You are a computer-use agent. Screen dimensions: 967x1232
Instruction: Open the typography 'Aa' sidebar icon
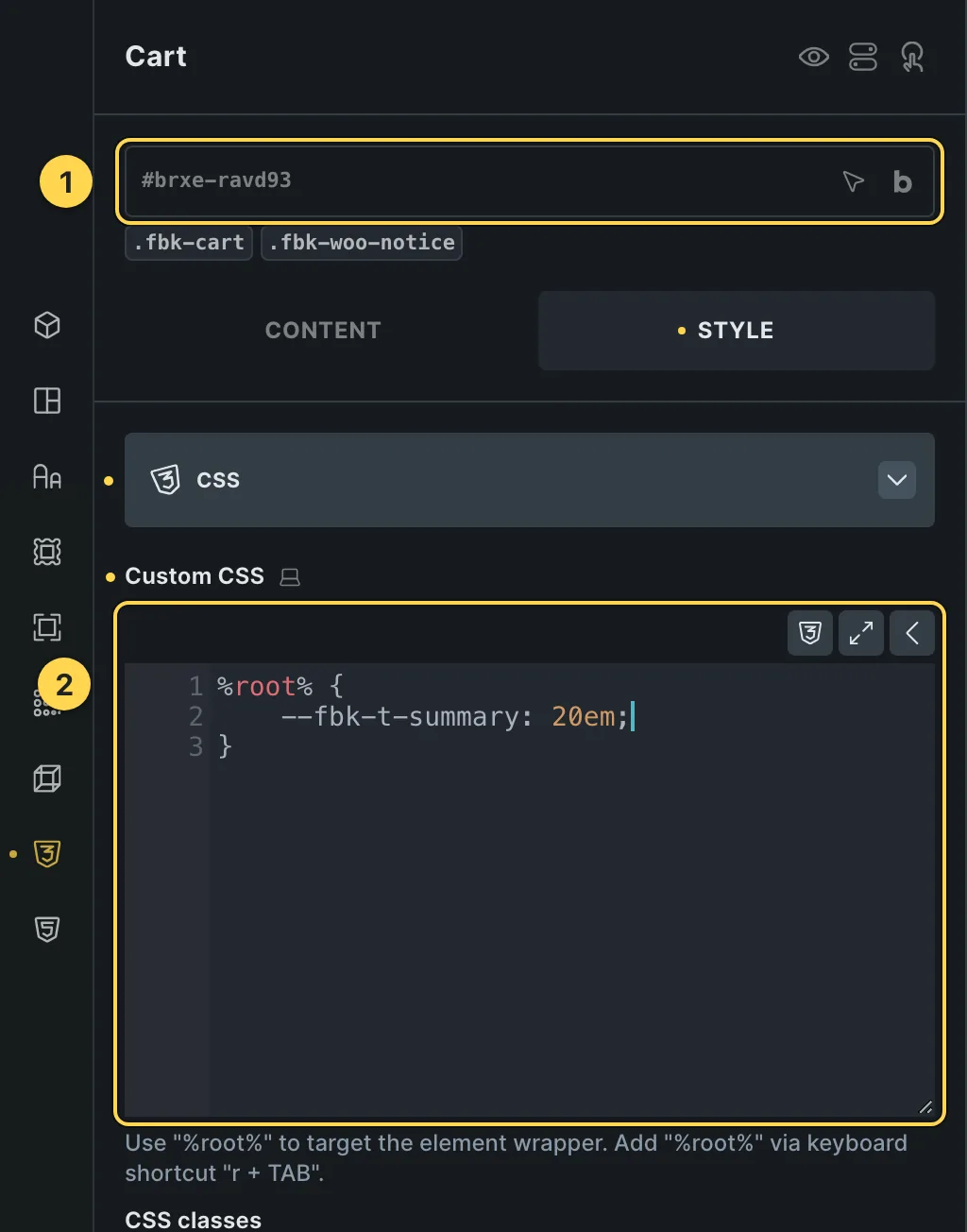coord(47,476)
